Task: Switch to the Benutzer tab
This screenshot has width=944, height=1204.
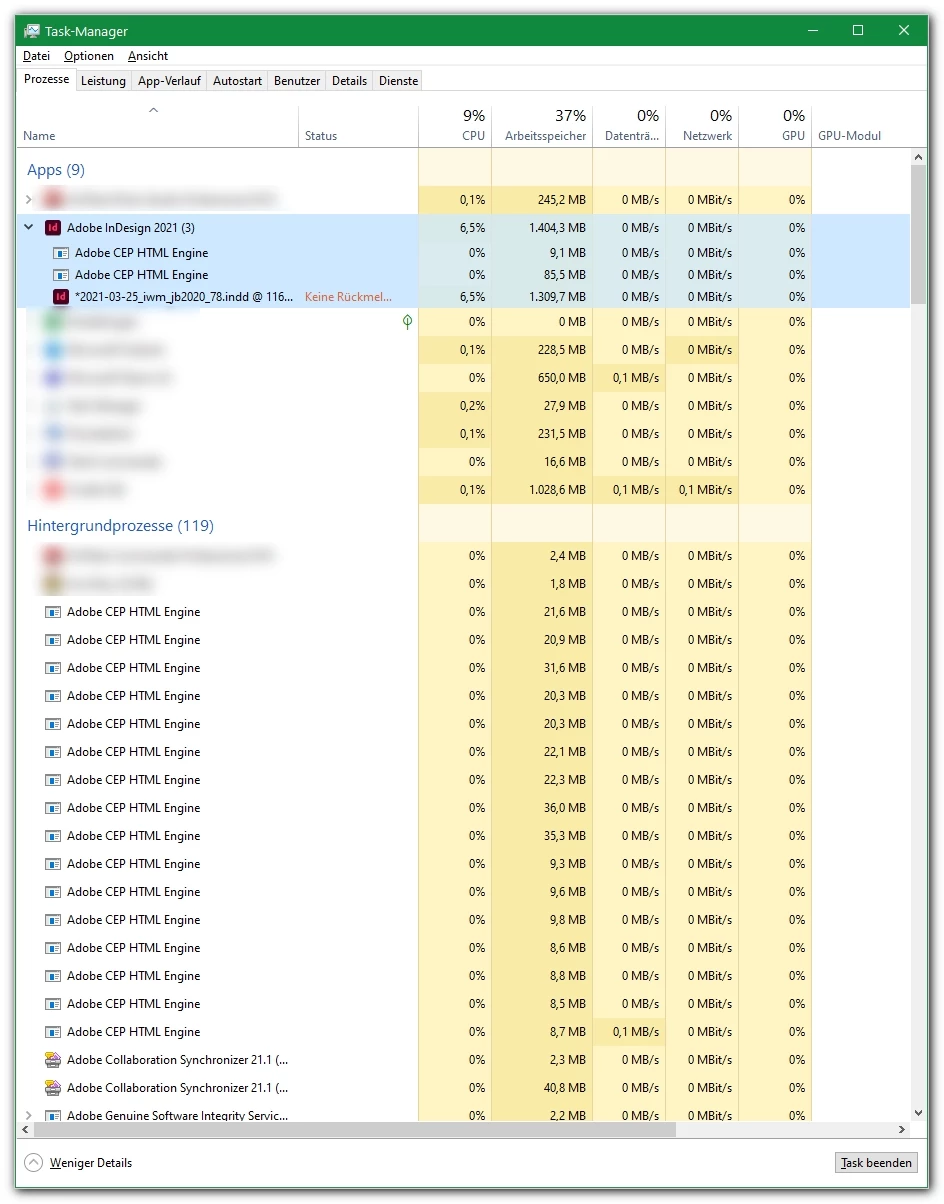Action: click(x=297, y=81)
